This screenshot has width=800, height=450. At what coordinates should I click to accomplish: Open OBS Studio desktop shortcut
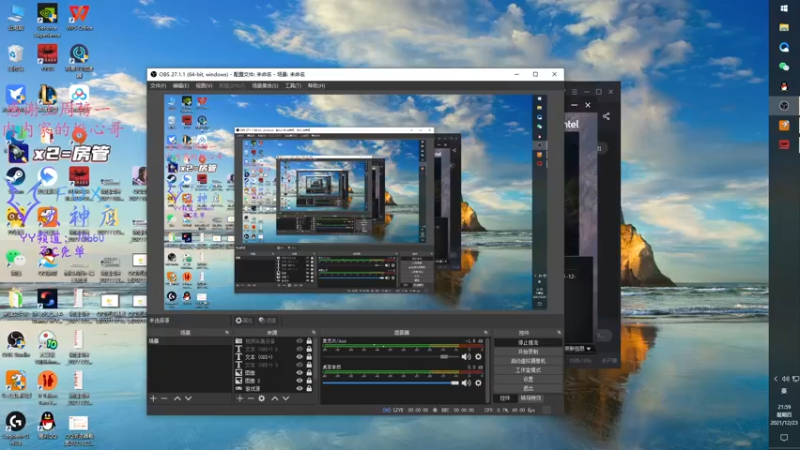pos(16,344)
